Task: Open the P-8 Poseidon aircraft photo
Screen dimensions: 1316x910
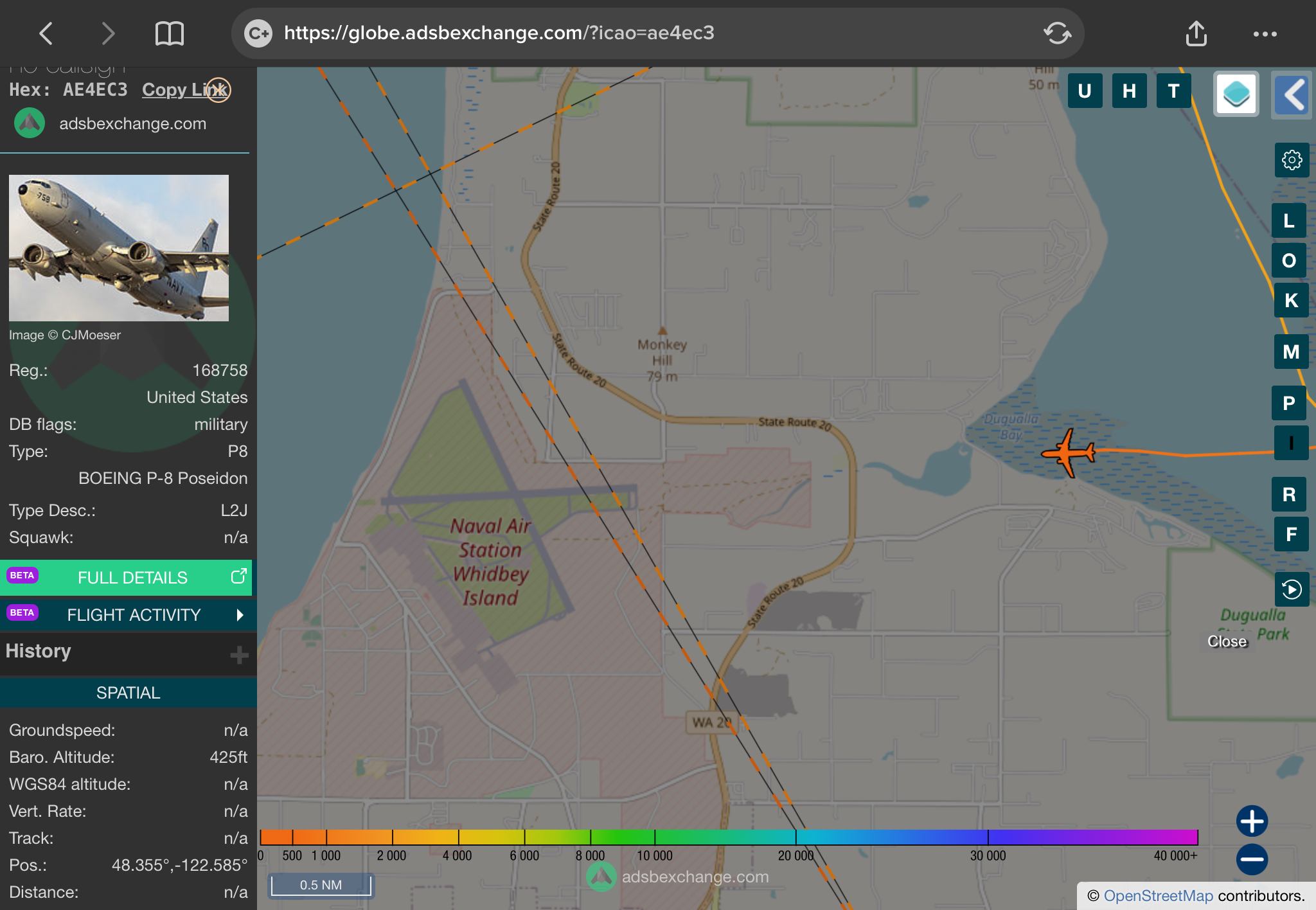Action: [x=119, y=248]
